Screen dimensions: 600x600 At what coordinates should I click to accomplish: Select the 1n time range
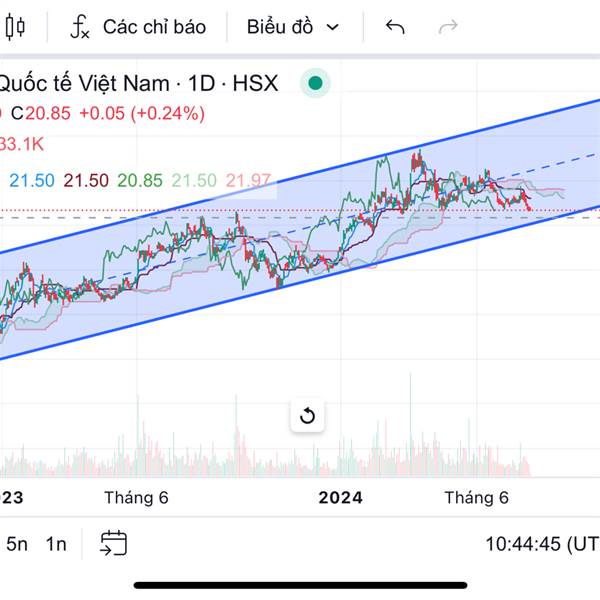coord(56,544)
